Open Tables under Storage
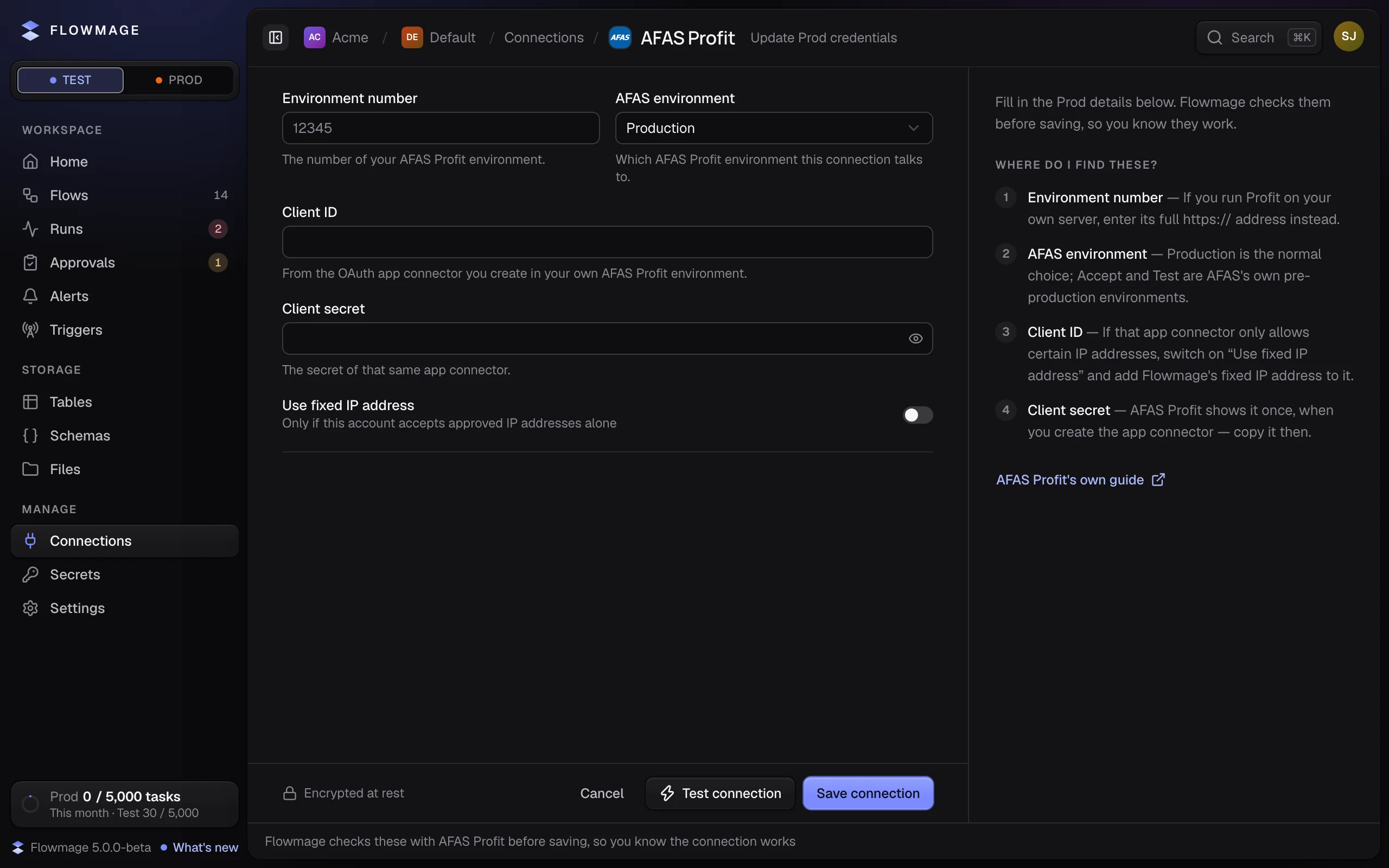This screenshot has height=868, width=1389. tap(125, 402)
